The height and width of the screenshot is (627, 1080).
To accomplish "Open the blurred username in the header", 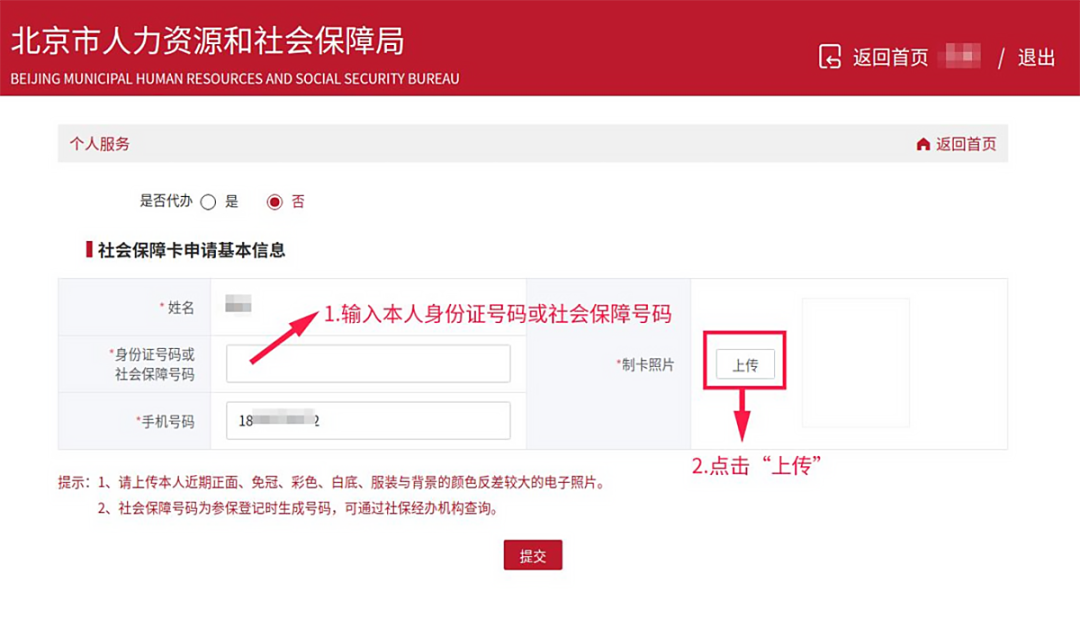I will tap(963, 56).
